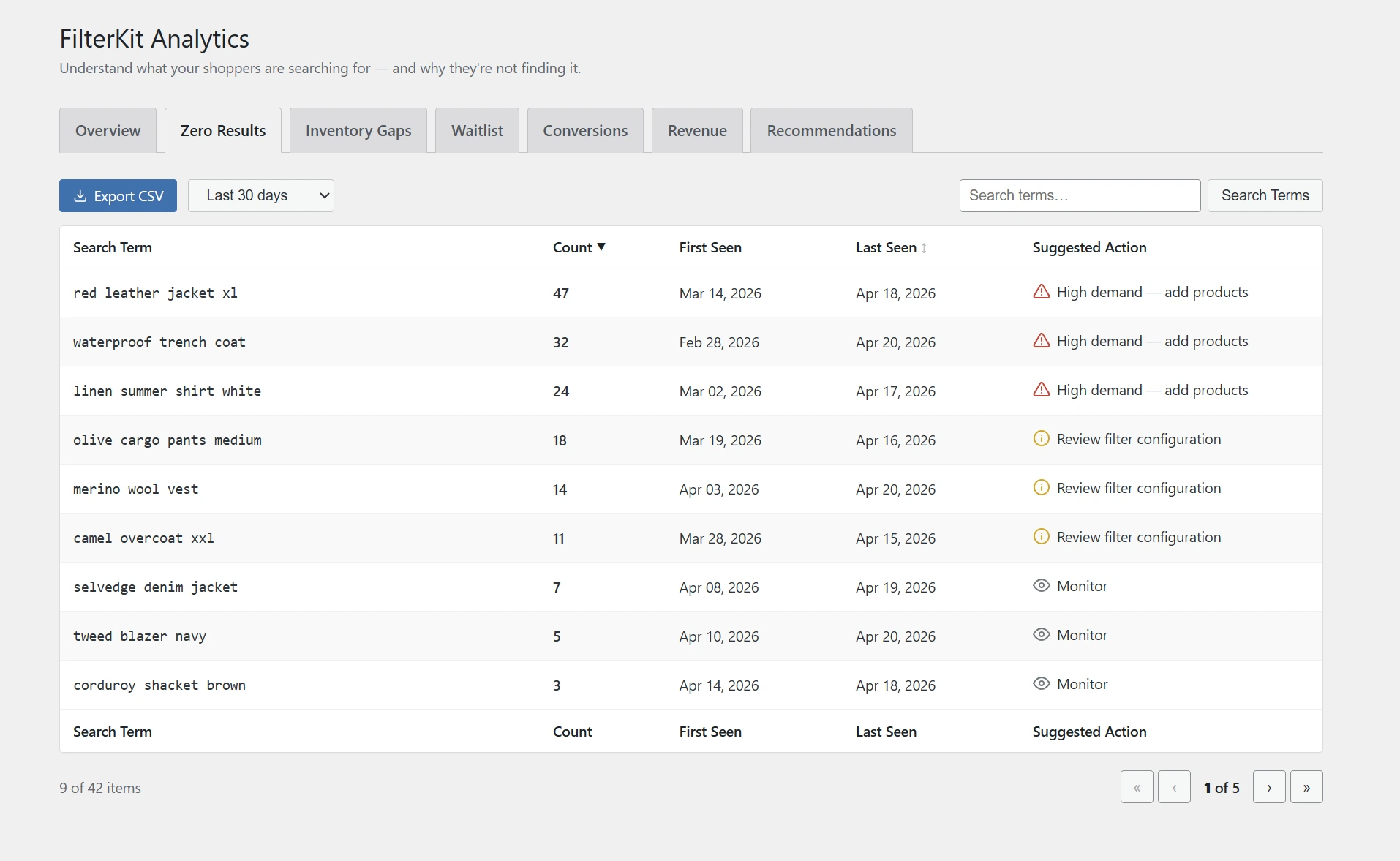The width and height of the screenshot is (1400, 861).
Task: Click the footer Count column label
Action: click(x=573, y=732)
